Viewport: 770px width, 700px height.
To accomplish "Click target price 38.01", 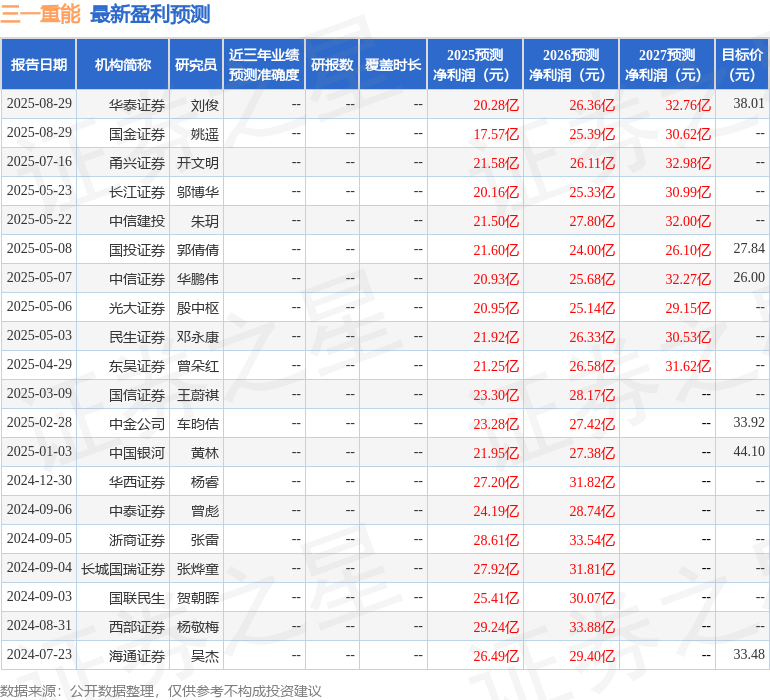I will (749, 104).
